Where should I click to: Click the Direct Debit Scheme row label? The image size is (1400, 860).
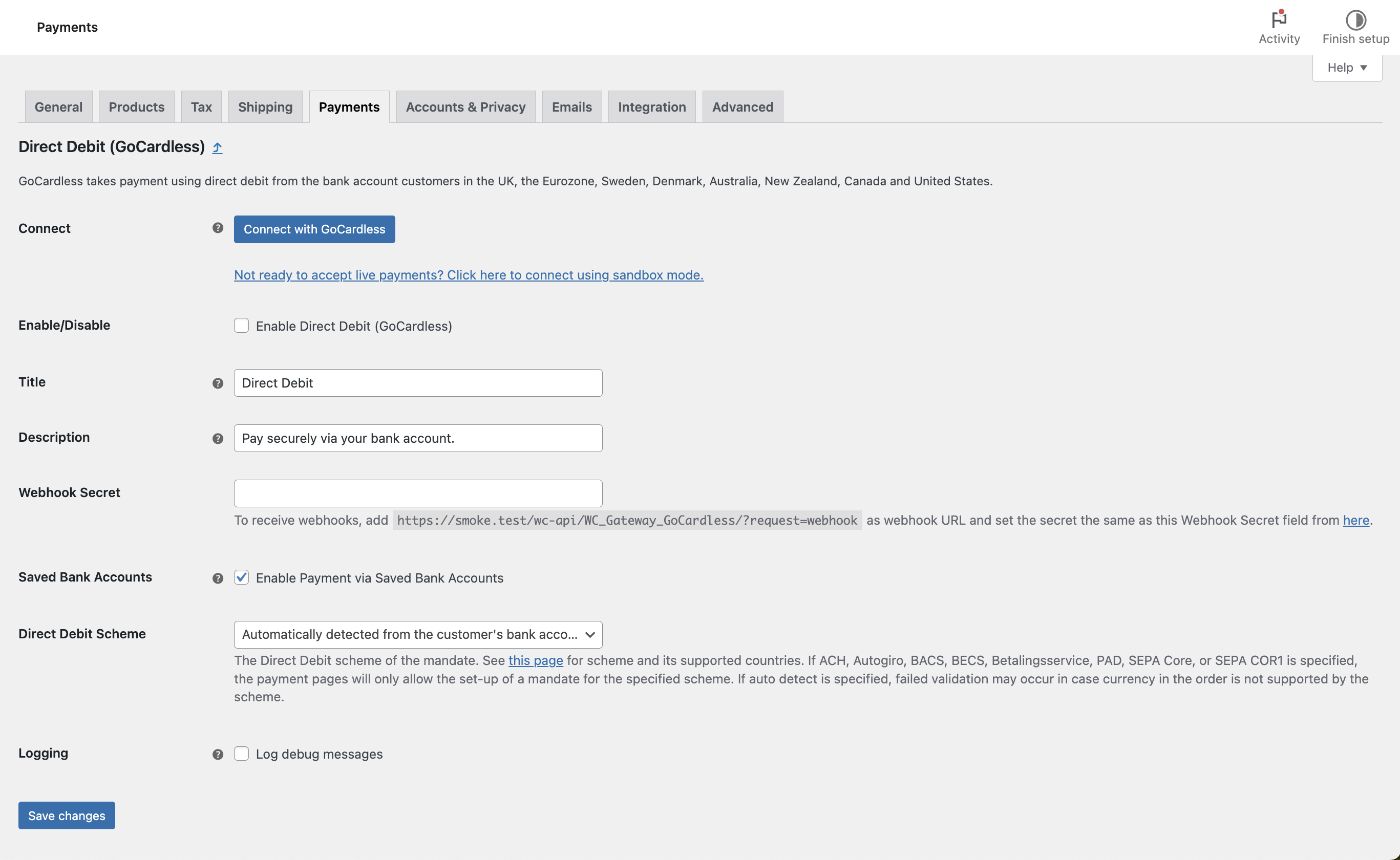click(82, 634)
